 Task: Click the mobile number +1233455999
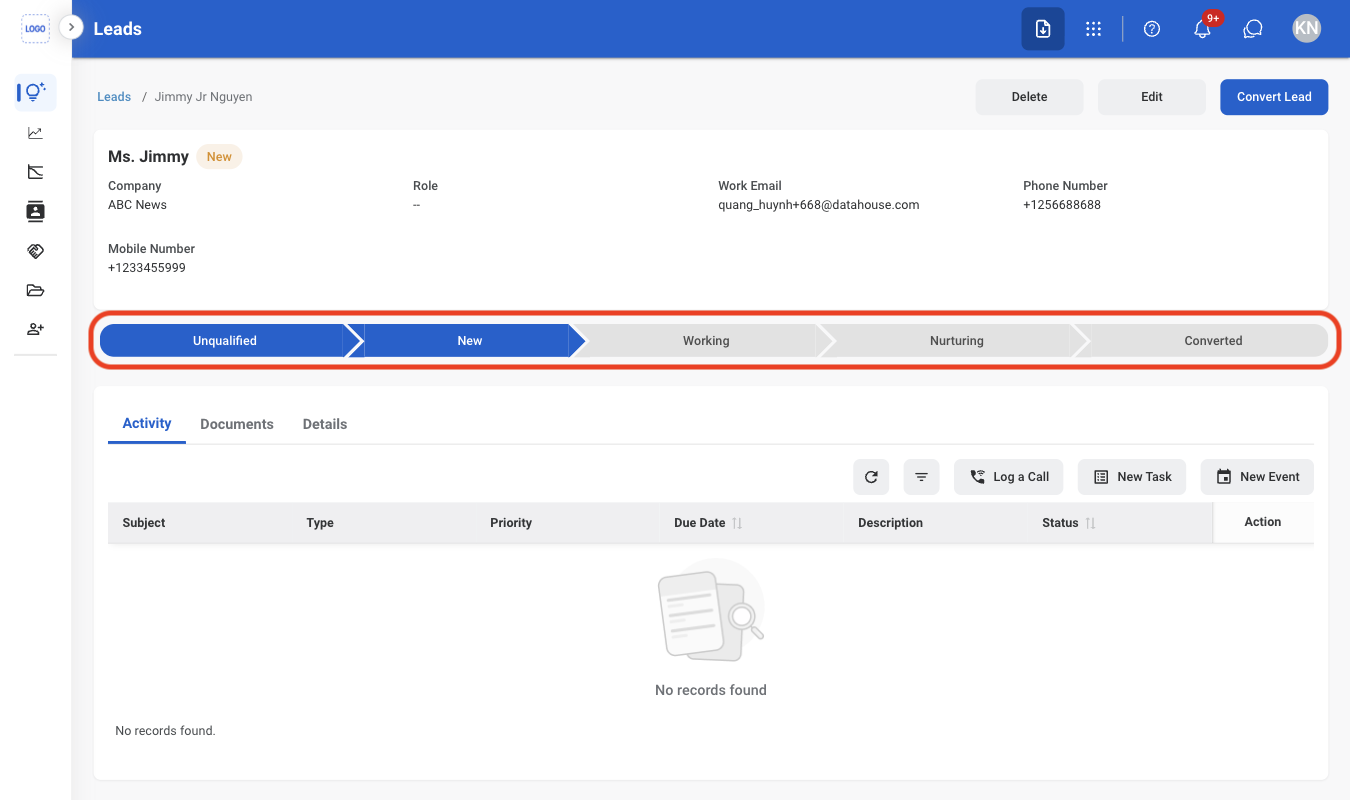[x=147, y=268]
